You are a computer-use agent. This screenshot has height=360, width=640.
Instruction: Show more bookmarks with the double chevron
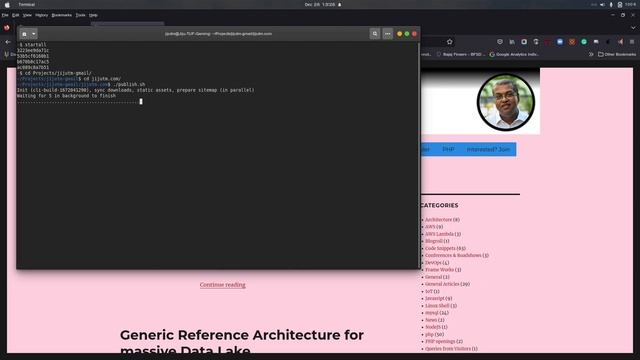[591, 54]
